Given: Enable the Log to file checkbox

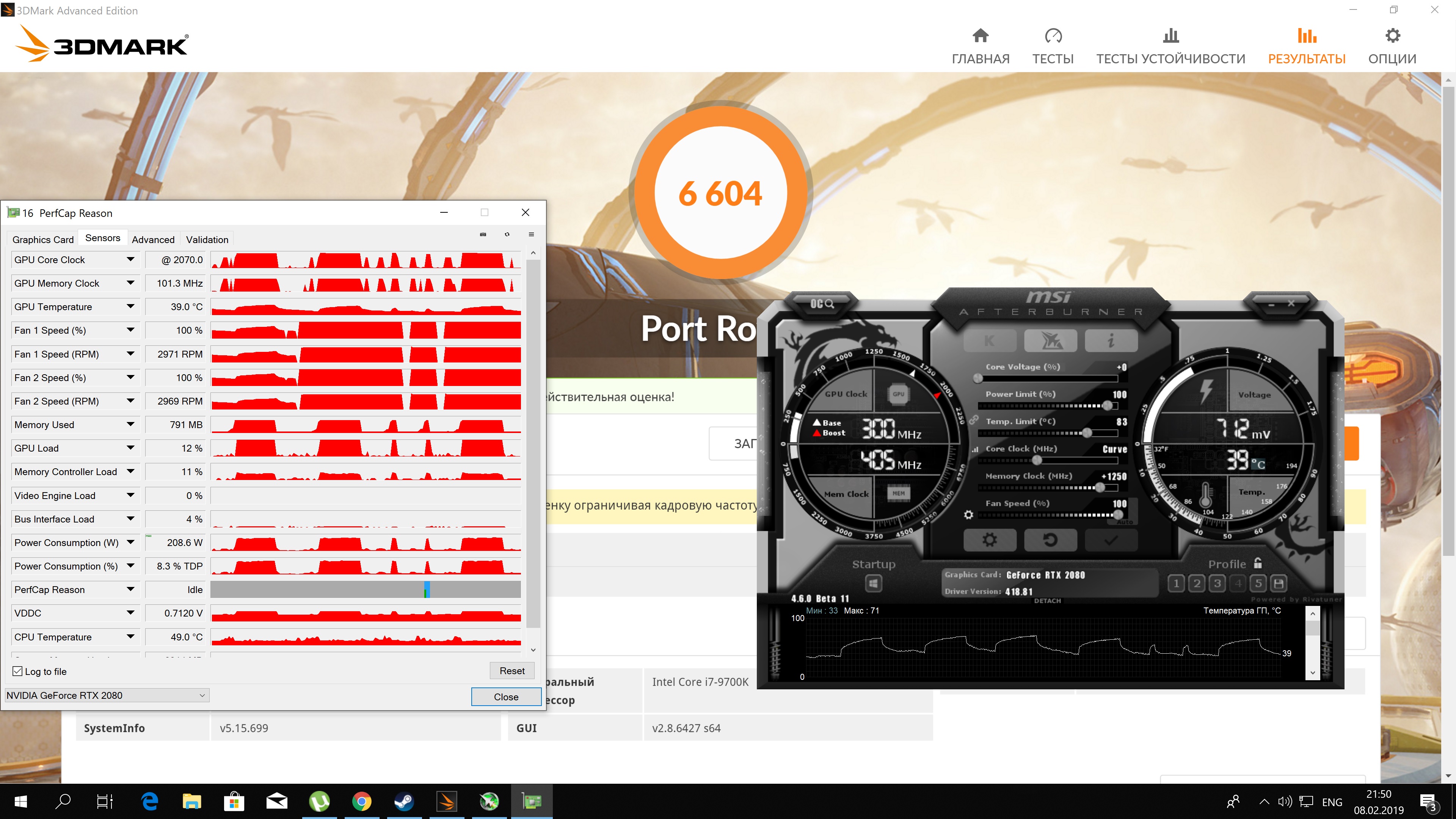Looking at the screenshot, I should click(x=17, y=671).
